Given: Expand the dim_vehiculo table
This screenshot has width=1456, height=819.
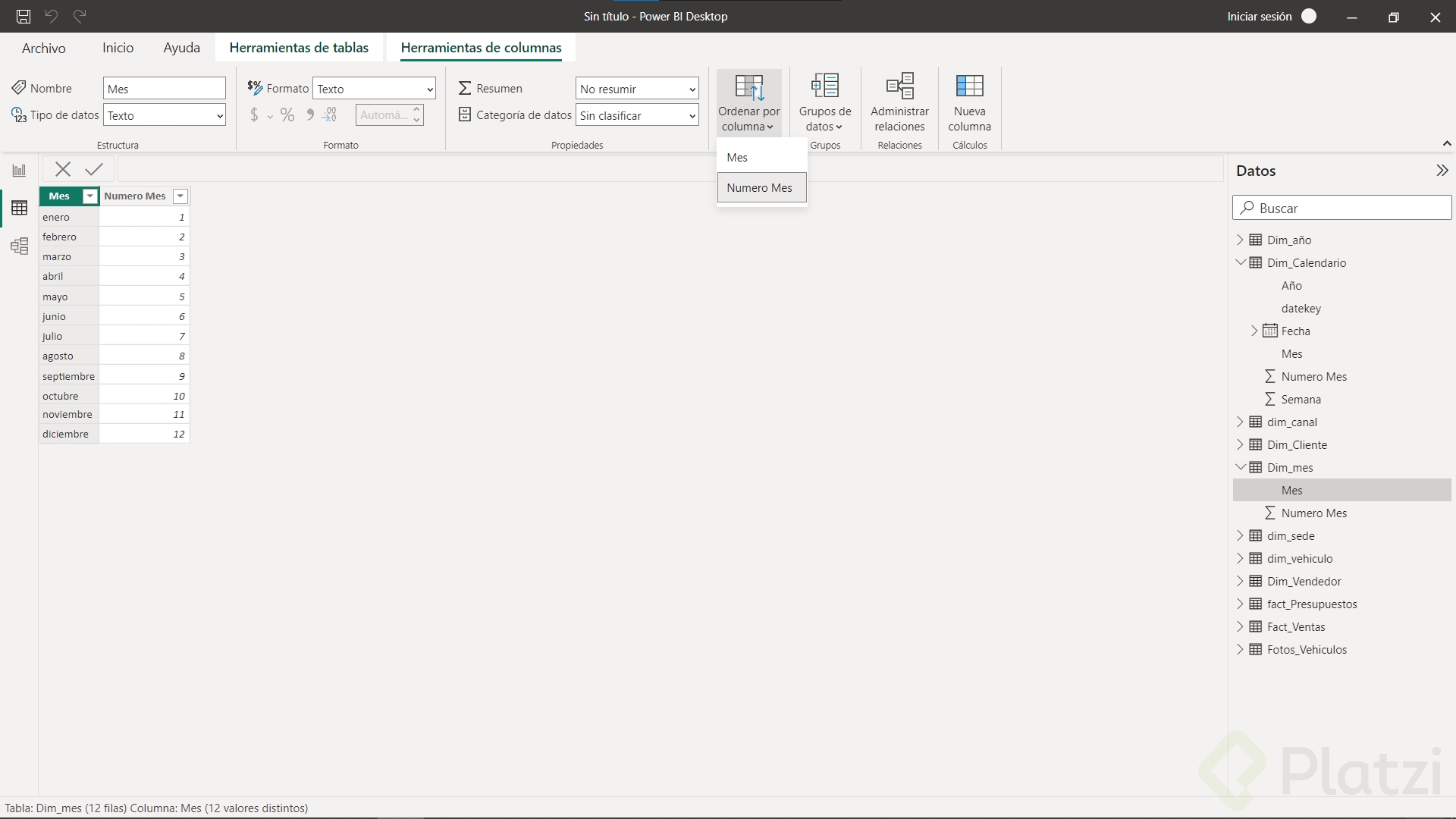Looking at the screenshot, I should click(1241, 558).
